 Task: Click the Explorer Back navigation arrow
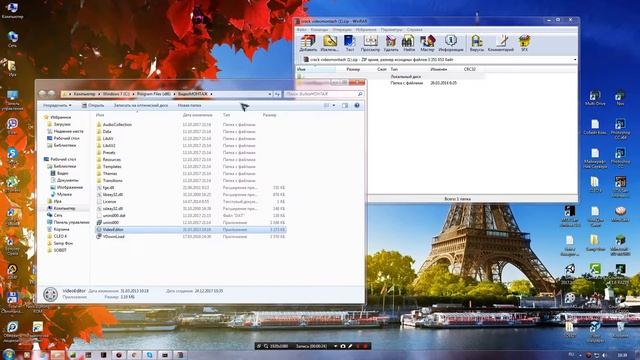tap(42, 93)
